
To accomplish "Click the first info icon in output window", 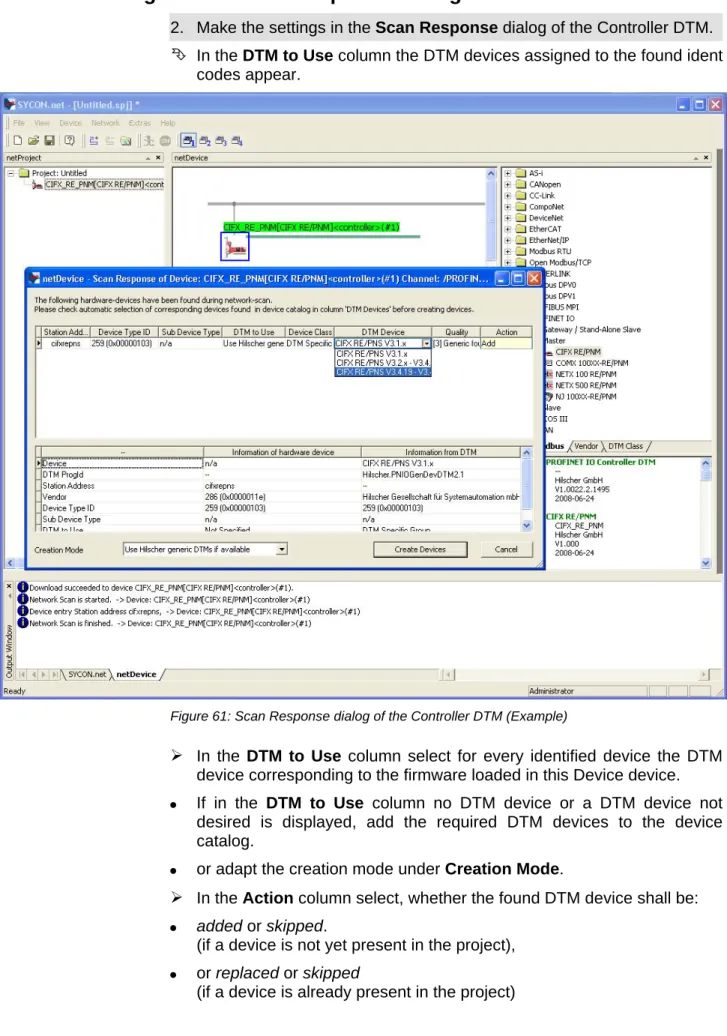I will point(23,587).
